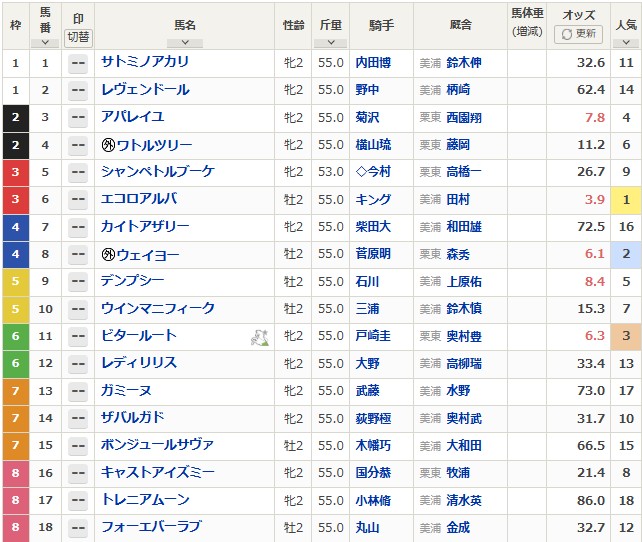Toggle the 切替 button under 印 header

[x=77, y=35]
